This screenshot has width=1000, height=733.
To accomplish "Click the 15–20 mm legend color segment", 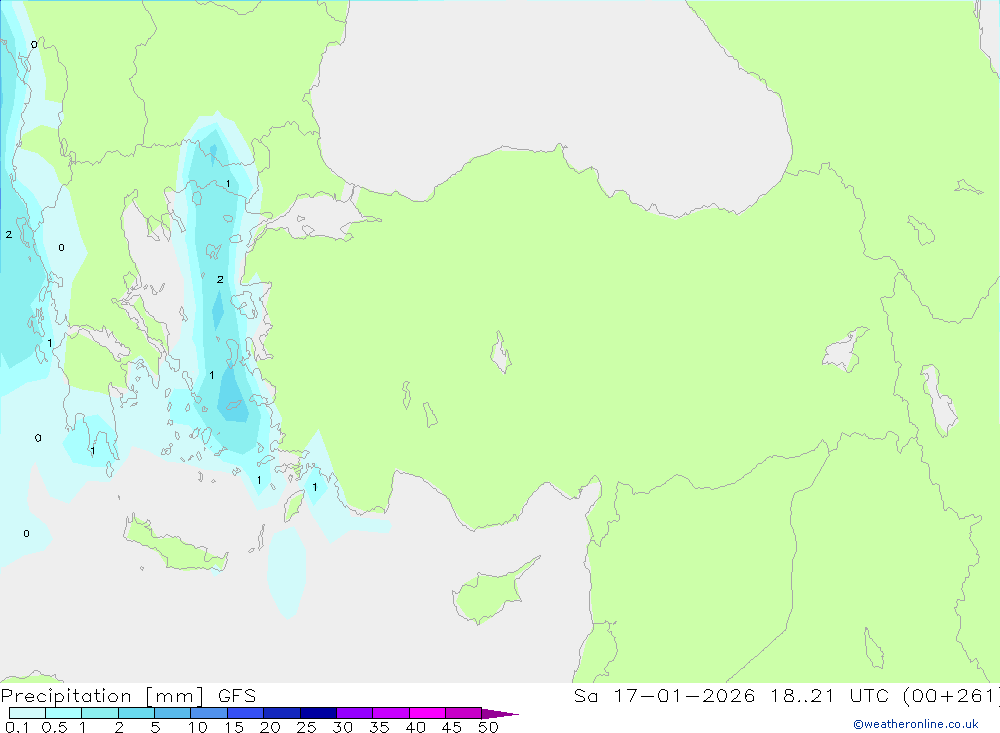I will 245,713.
